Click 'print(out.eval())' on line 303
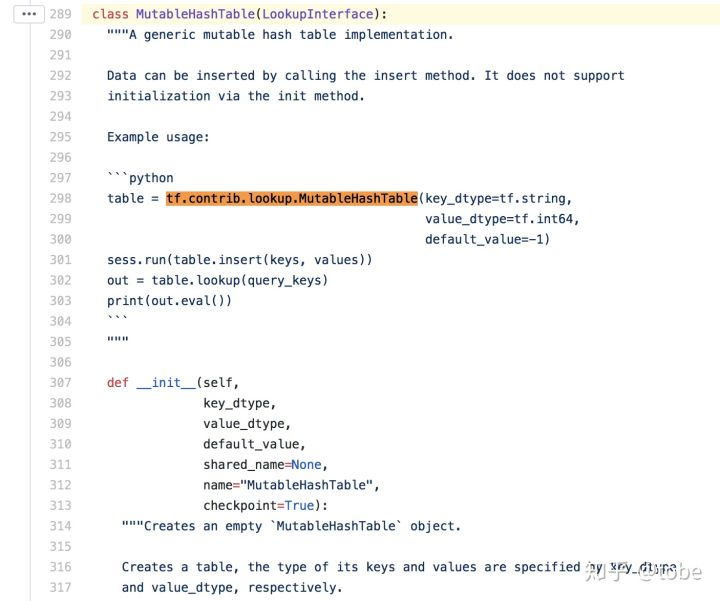This screenshot has height=601, width=720. (x=169, y=301)
